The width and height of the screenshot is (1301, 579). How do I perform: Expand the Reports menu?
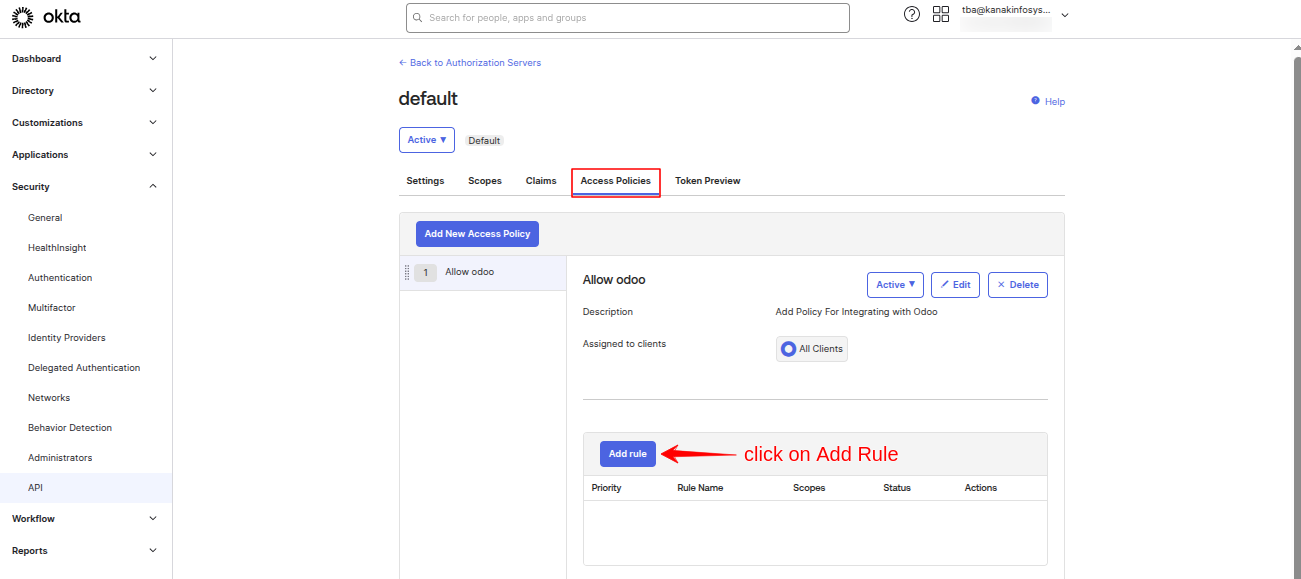pos(85,551)
